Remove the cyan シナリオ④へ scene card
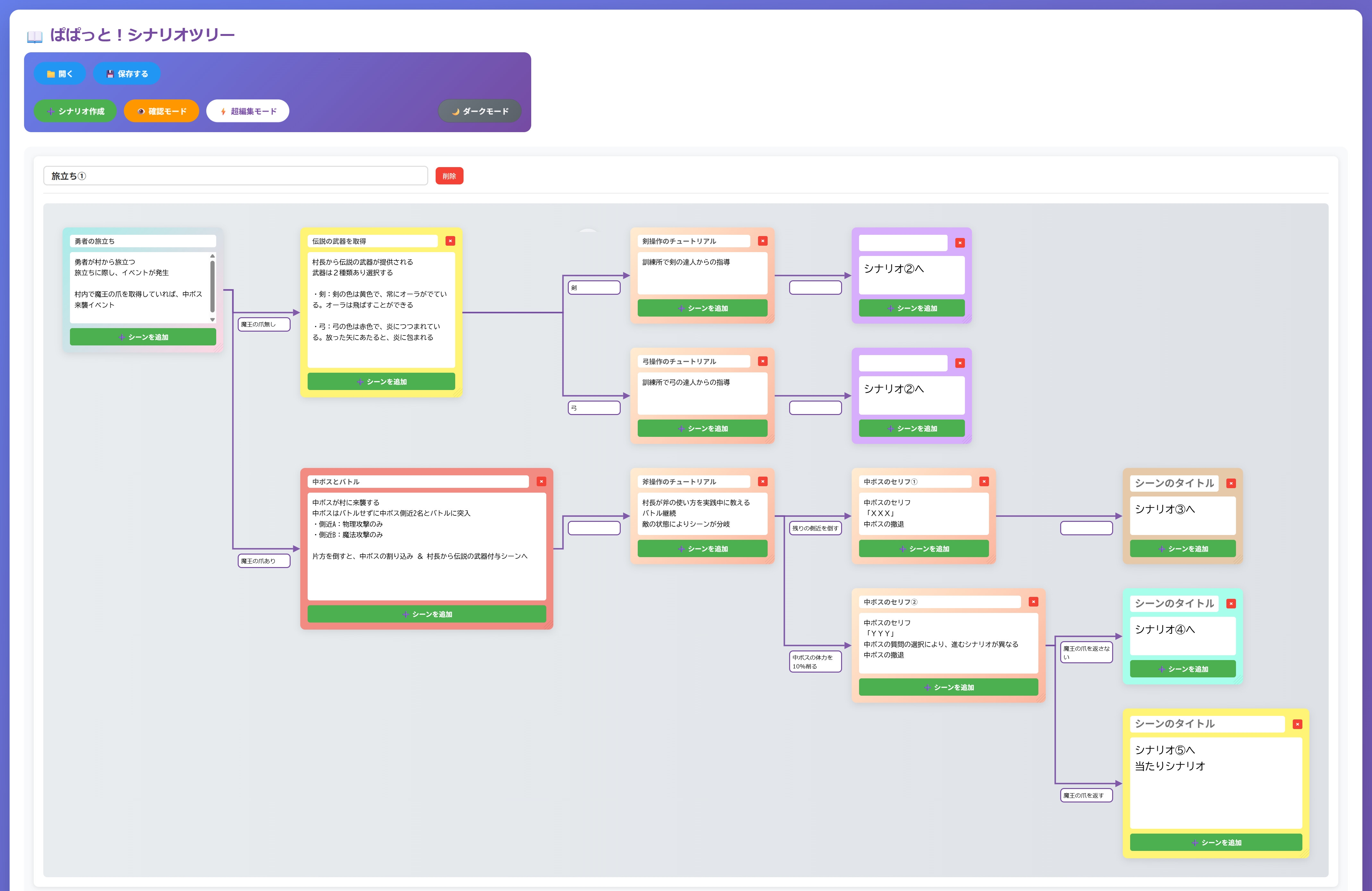 coord(1231,604)
